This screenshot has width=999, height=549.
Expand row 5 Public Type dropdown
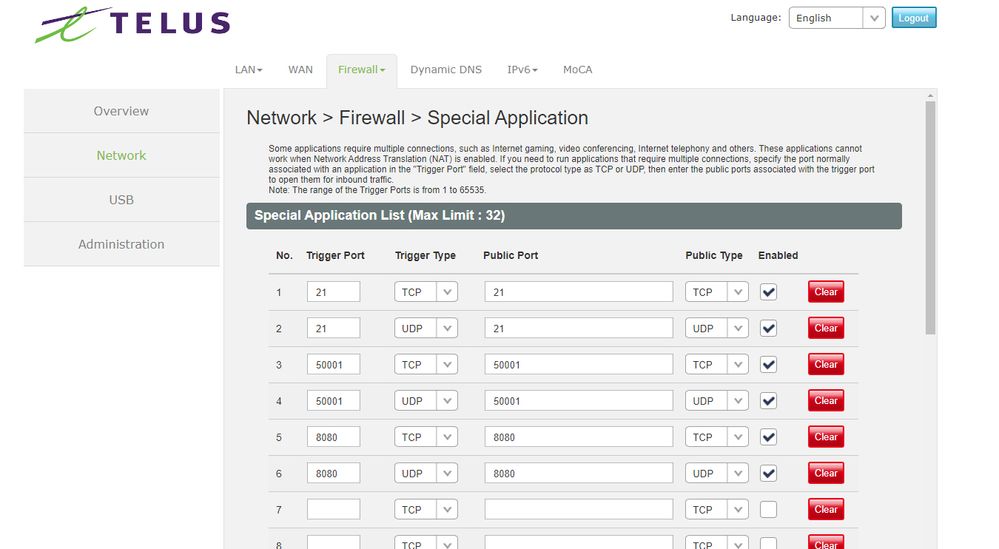716,437
